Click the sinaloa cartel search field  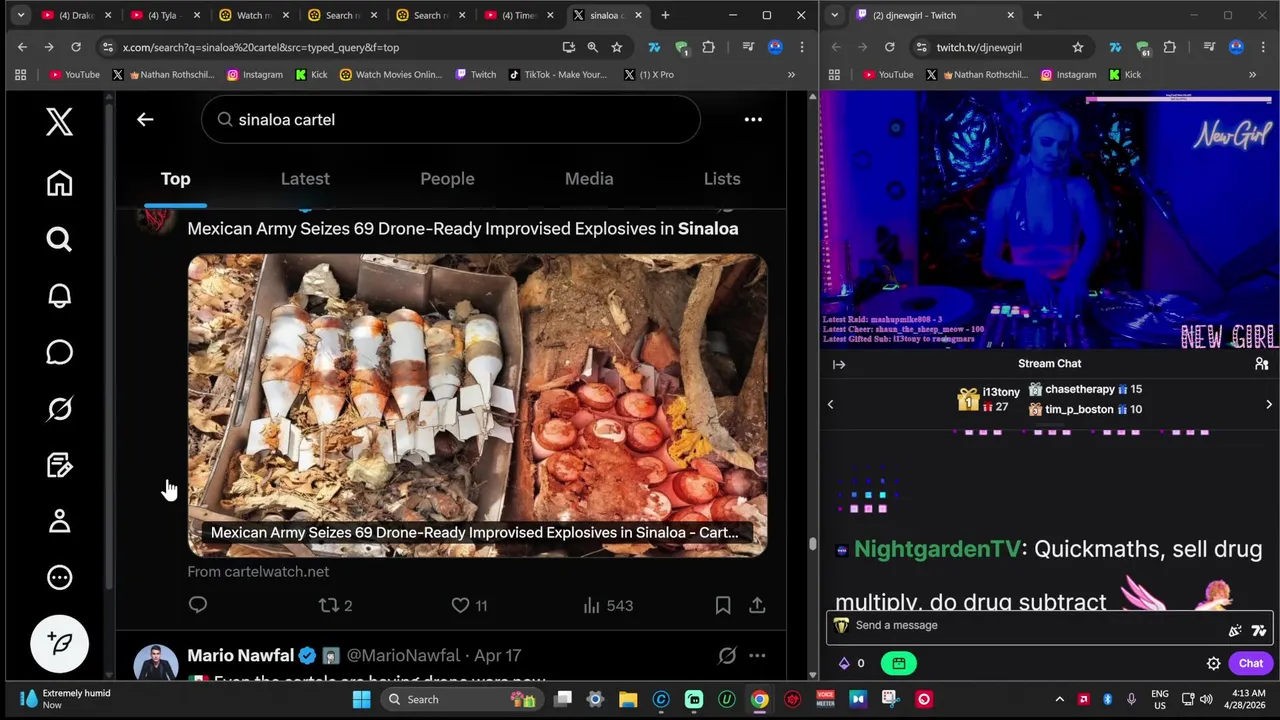tap(451, 119)
